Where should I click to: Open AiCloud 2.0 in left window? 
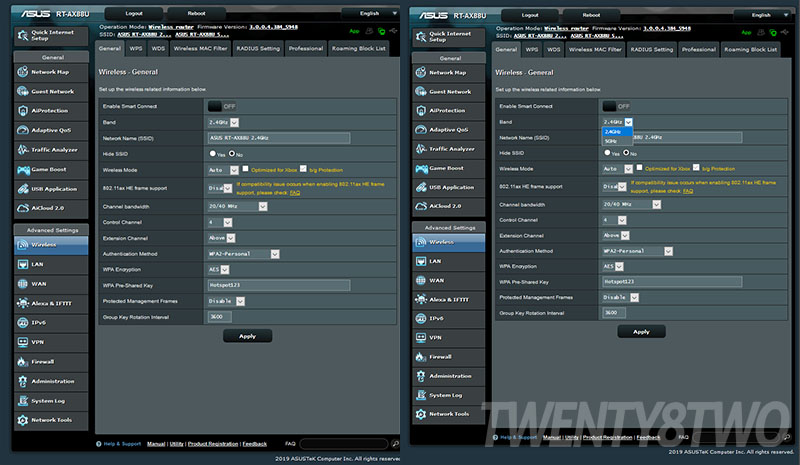(51, 208)
